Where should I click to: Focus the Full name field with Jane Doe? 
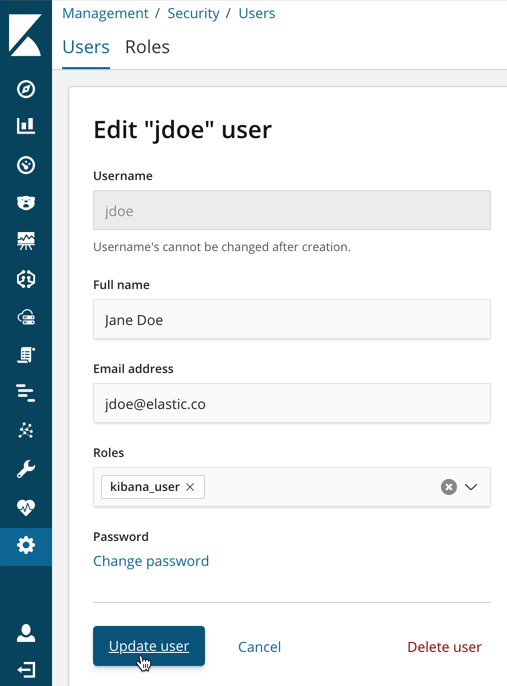[x=292, y=319]
